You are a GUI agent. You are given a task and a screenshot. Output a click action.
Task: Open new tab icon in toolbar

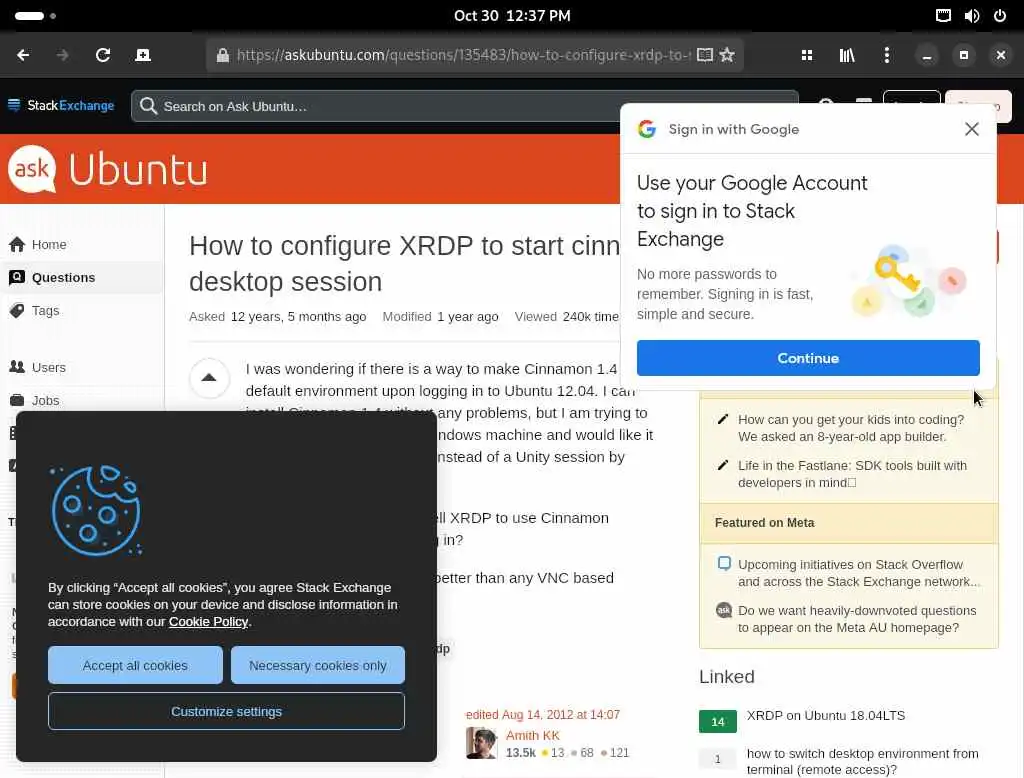tap(142, 56)
